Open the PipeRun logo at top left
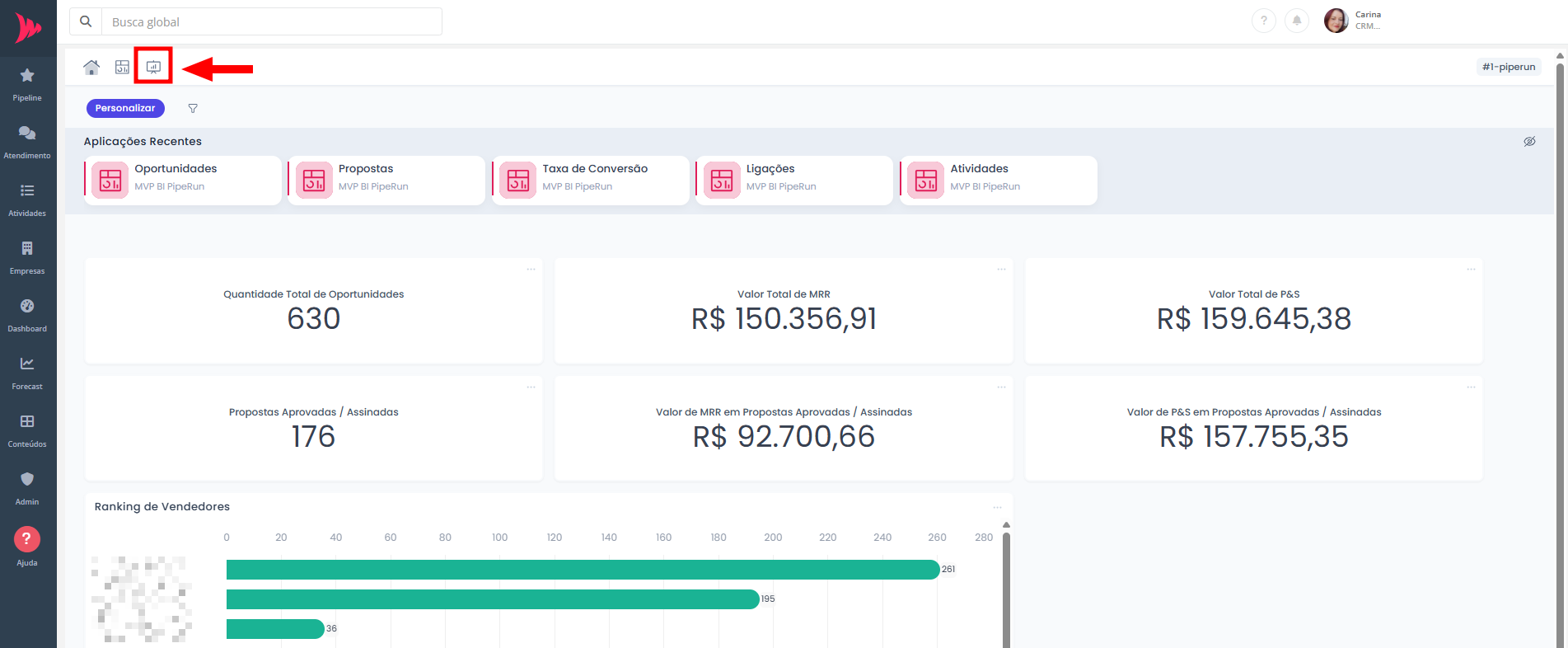 coord(28,28)
